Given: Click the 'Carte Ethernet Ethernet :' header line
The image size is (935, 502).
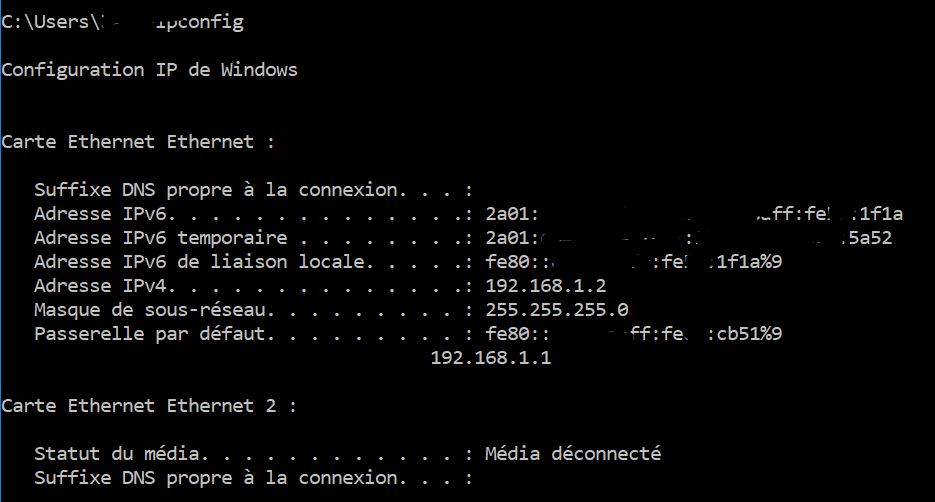Looking at the screenshot, I should point(138,142).
